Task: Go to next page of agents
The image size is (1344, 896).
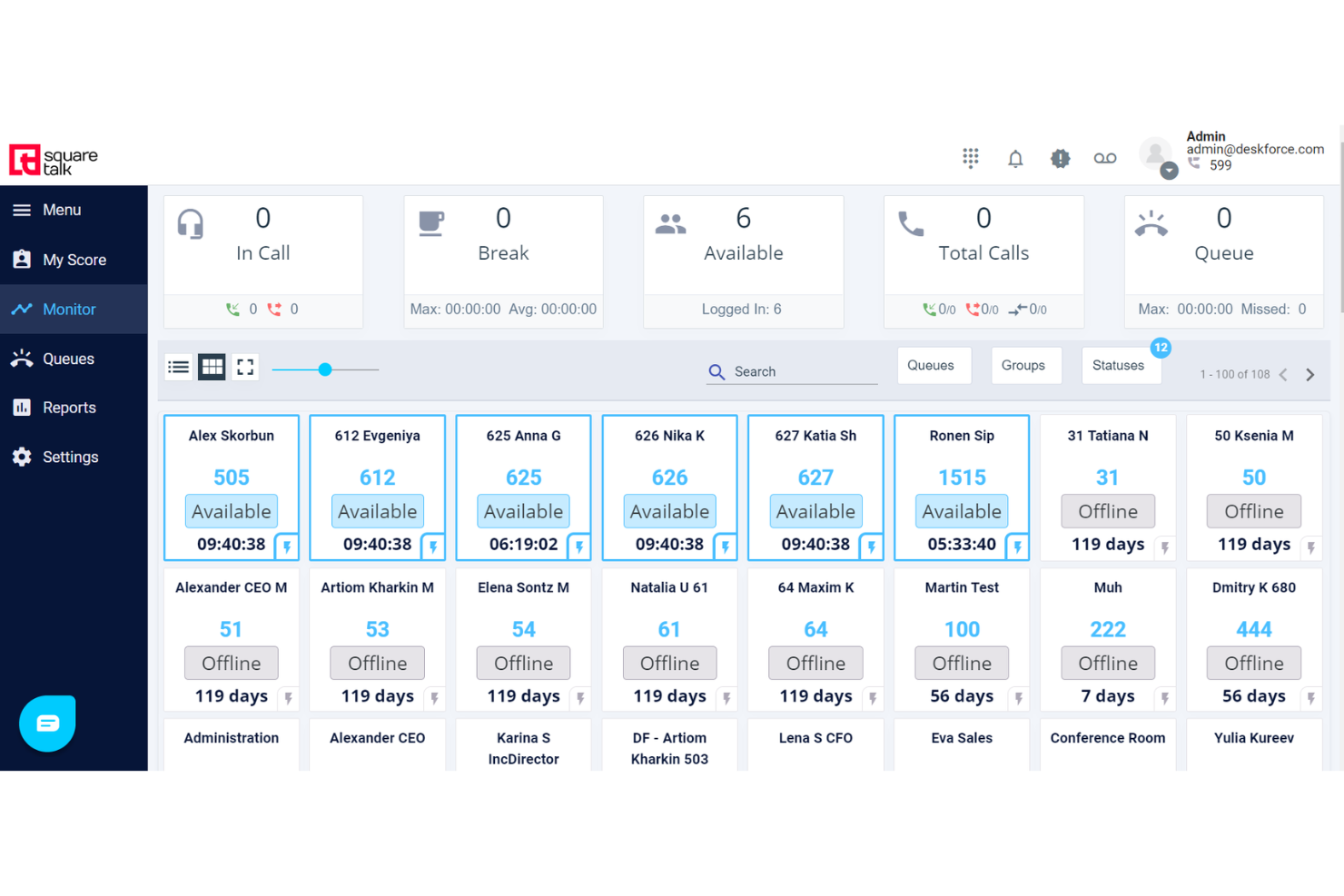Action: [x=1310, y=374]
